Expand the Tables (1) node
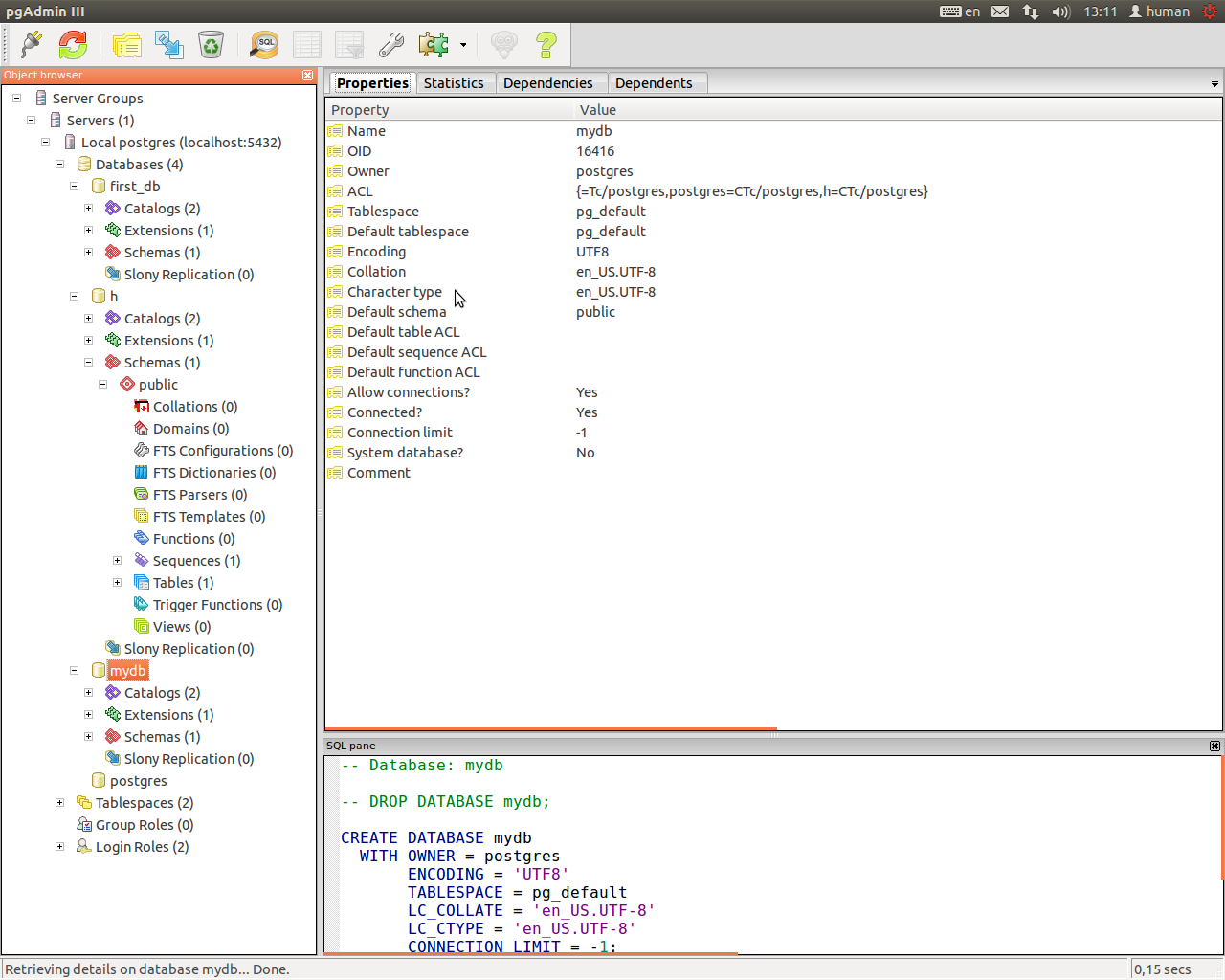 (x=117, y=583)
